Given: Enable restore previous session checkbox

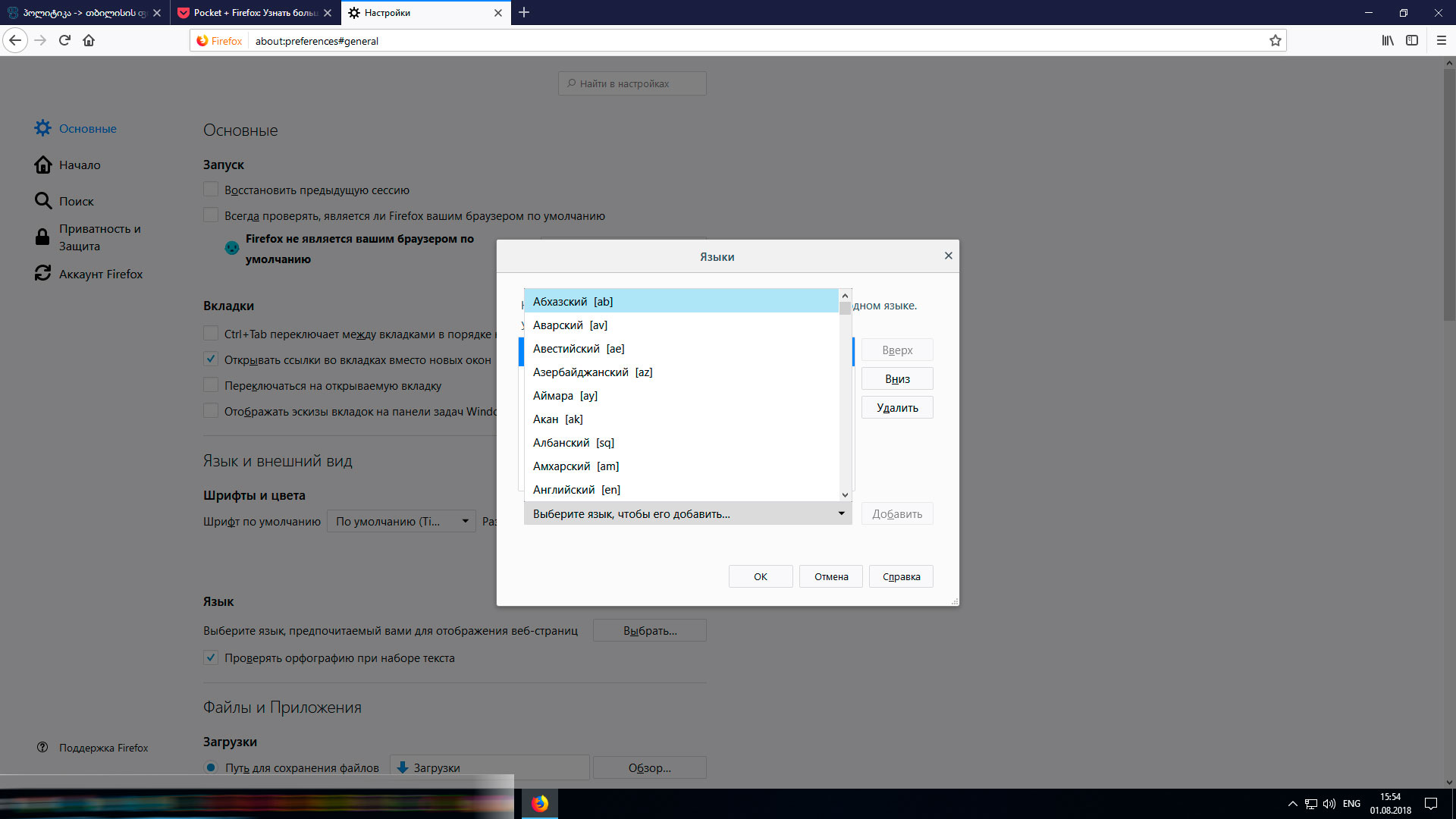Looking at the screenshot, I should [x=211, y=190].
